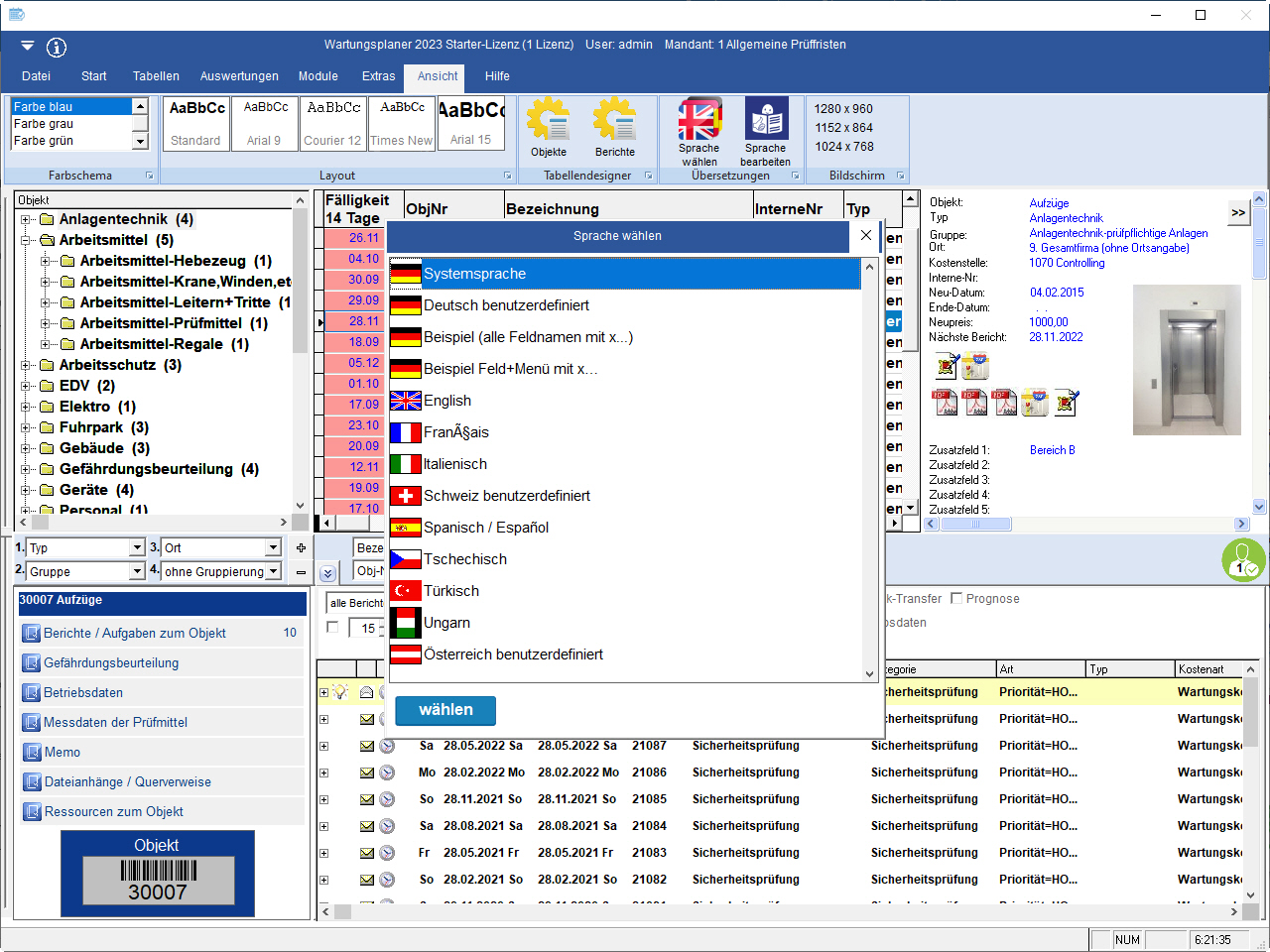Open the Typ grouping dropdown
This screenshot has width=1270, height=952.
click(x=138, y=547)
